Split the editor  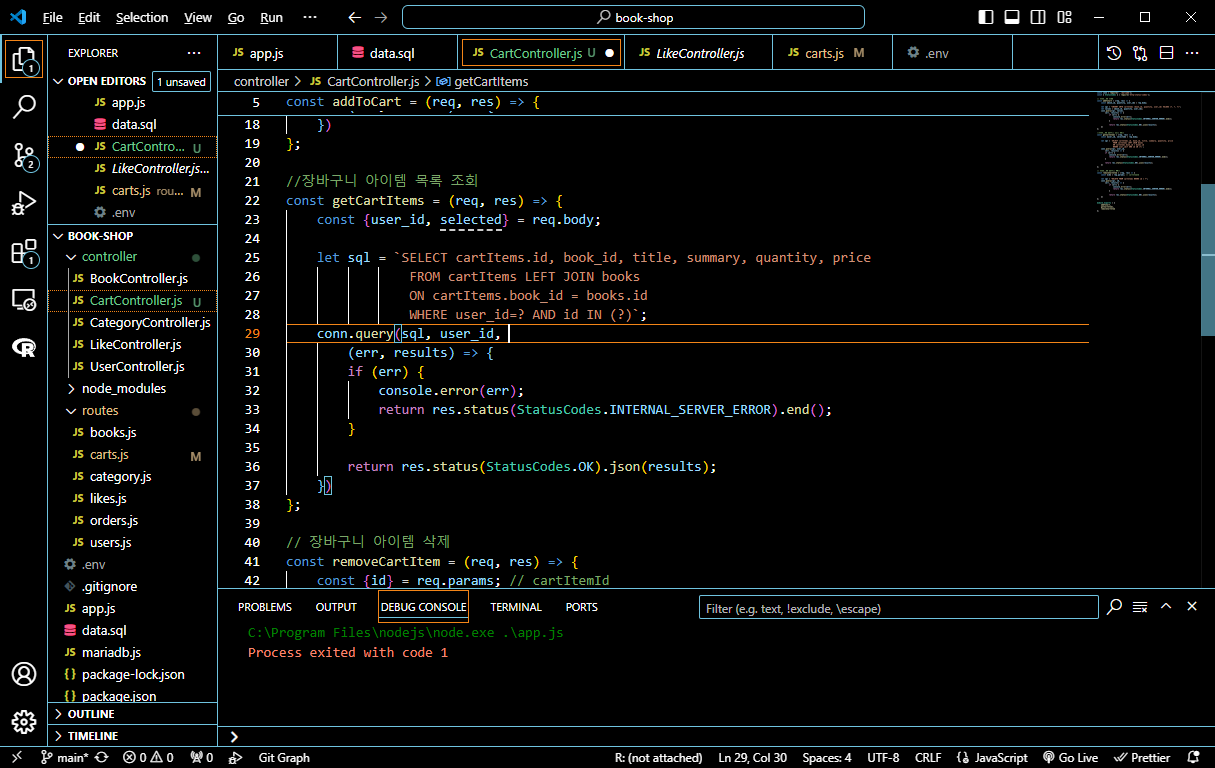[x=1166, y=53]
